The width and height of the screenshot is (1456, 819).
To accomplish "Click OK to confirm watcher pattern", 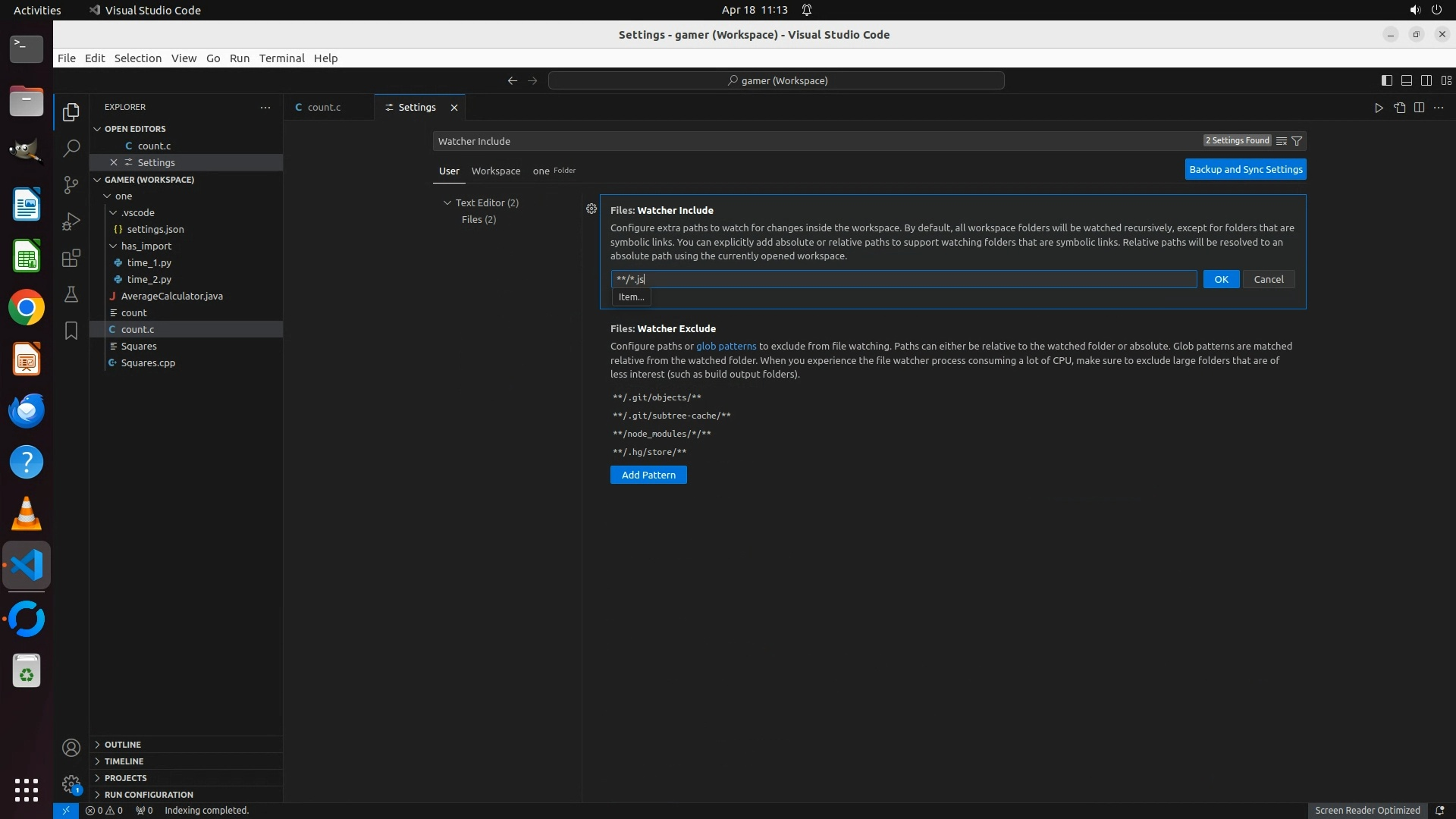I will pos(1221,279).
